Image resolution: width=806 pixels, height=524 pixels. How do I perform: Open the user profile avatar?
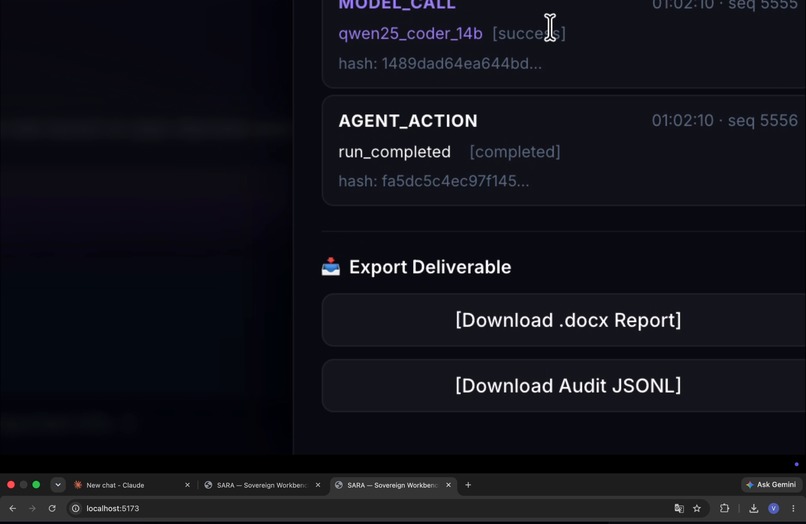pyautogui.click(x=774, y=509)
